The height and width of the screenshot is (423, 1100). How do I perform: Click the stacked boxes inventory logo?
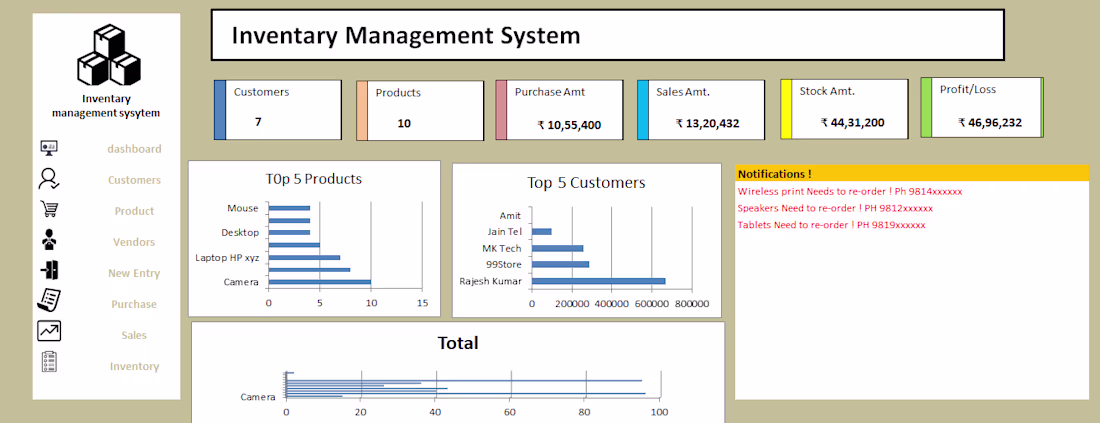(109, 55)
